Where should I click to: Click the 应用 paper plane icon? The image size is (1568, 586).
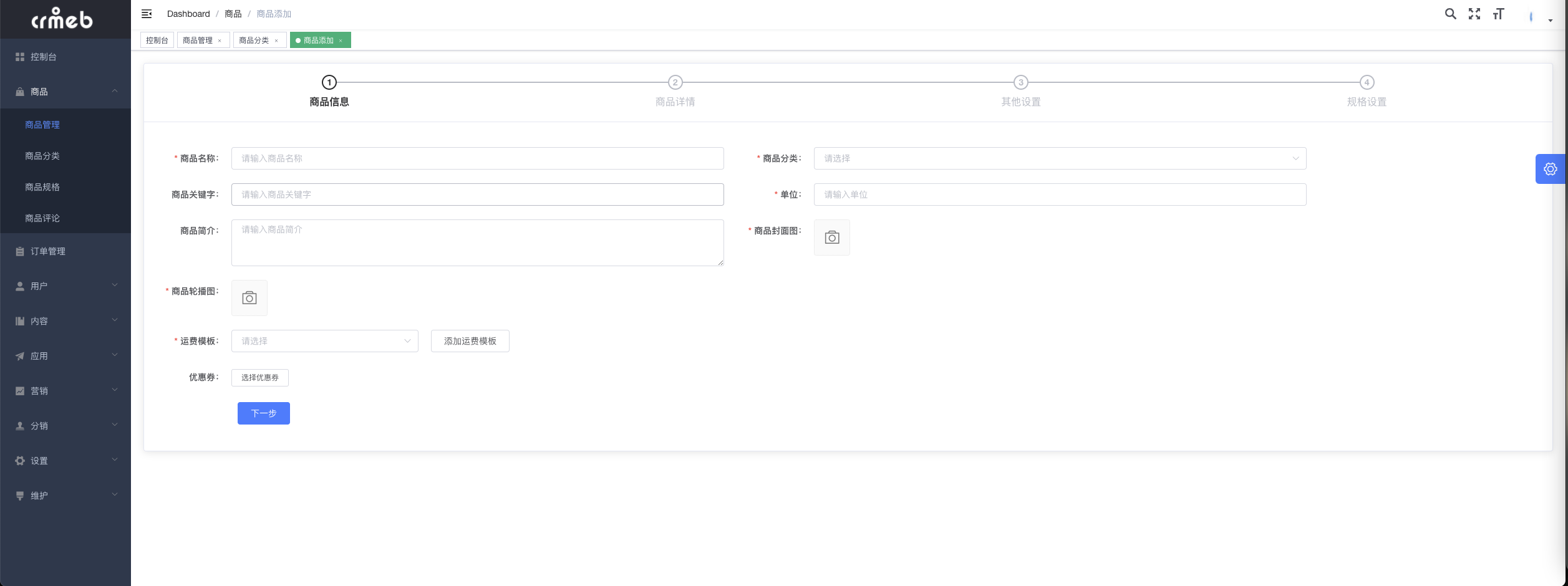click(20, 356)
